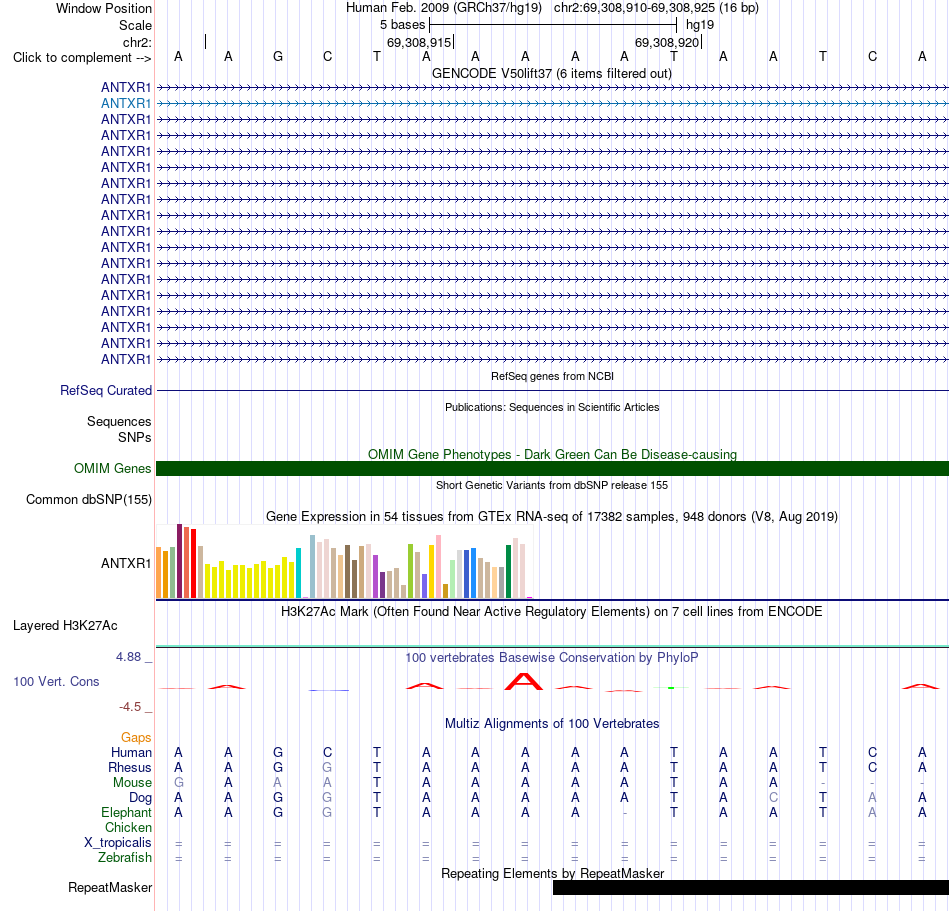This screenshot has width=950, height=911.
Task: Click the cyan GTEx expression bar
Action: 298,573
